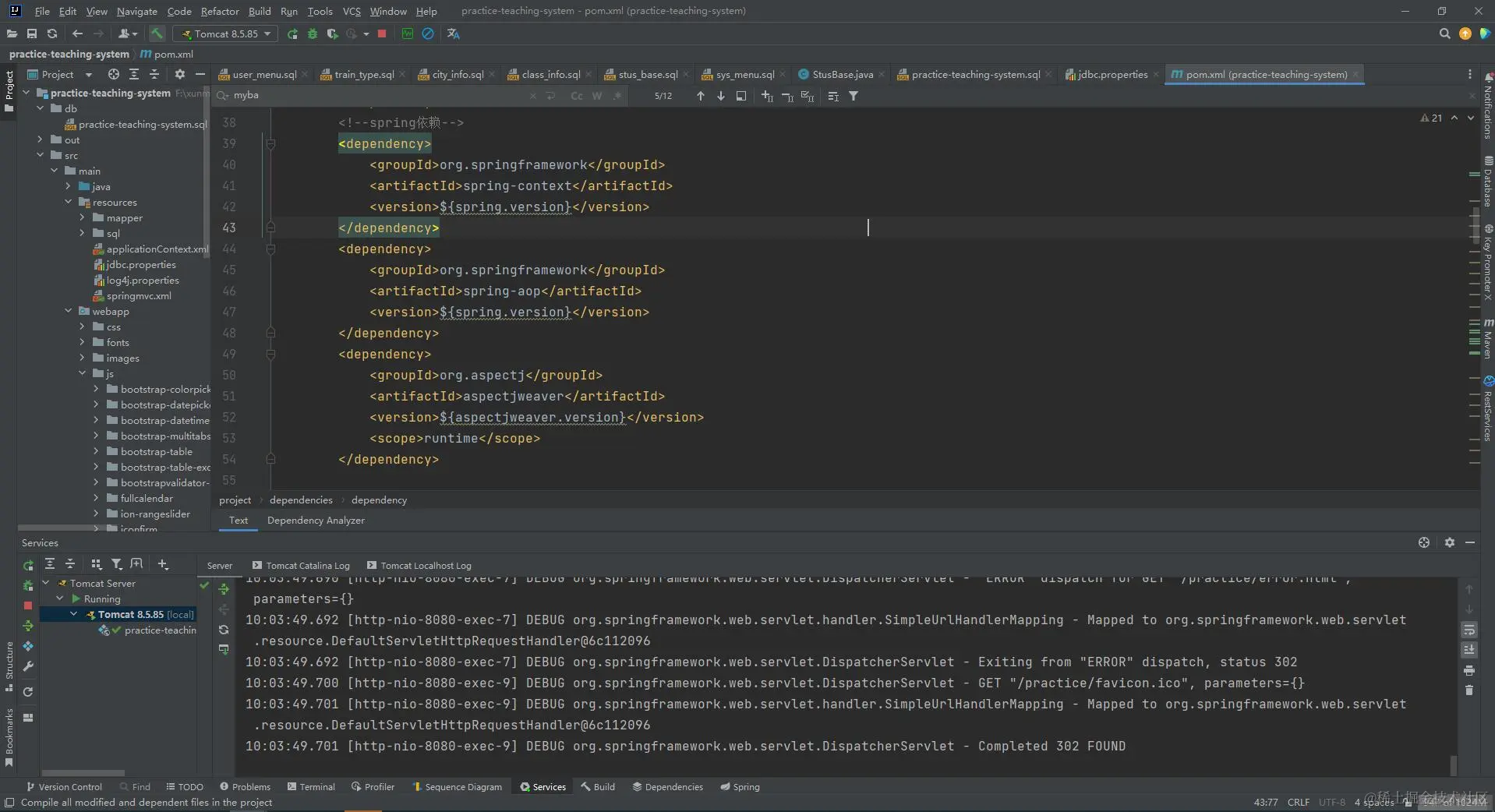Go to previous search occurrence arrow
The width and height of the screenshot is (1495, 812).
point(701,96)
